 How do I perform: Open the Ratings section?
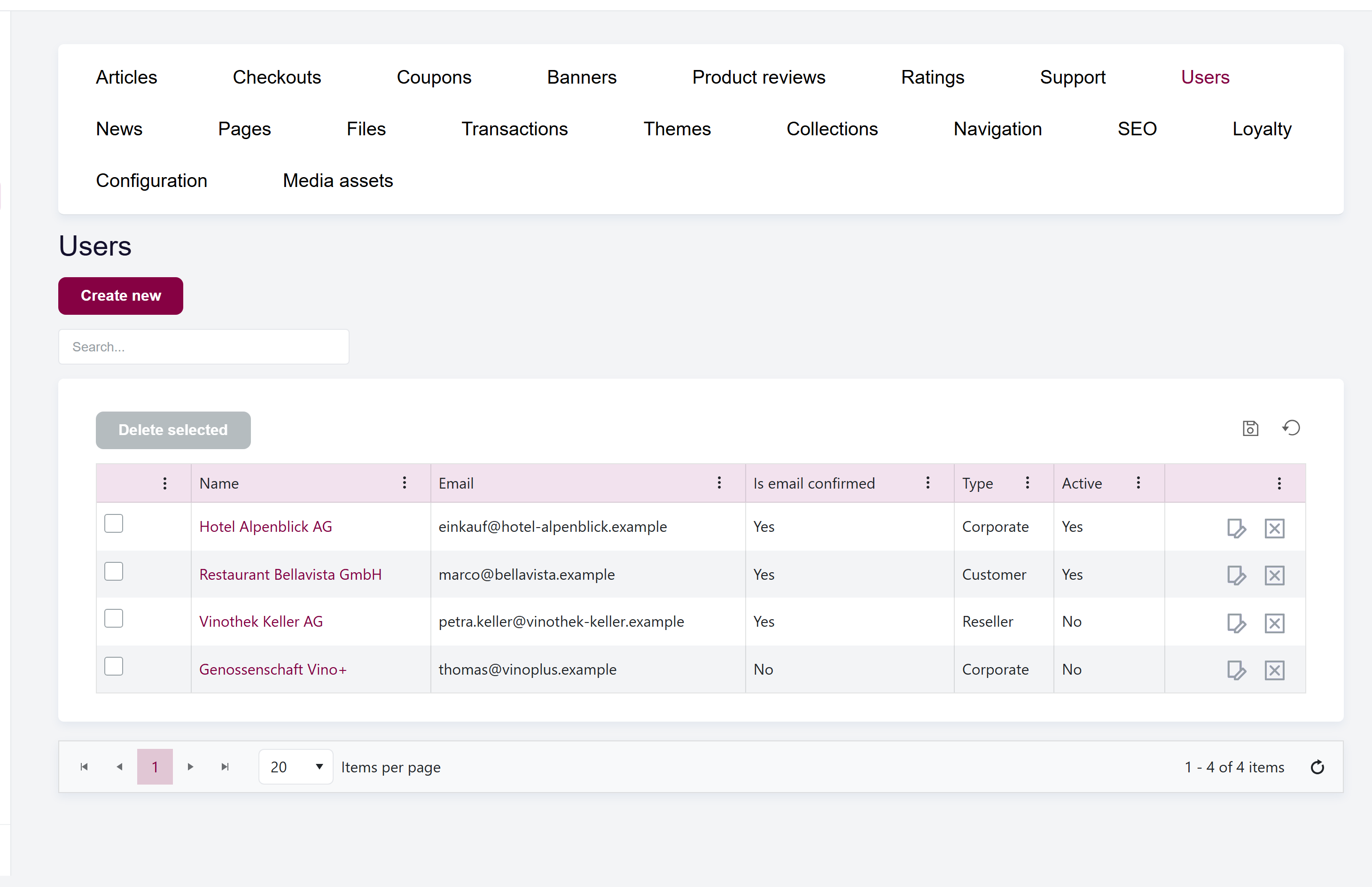pyautogui.click(x=933, y=77)
